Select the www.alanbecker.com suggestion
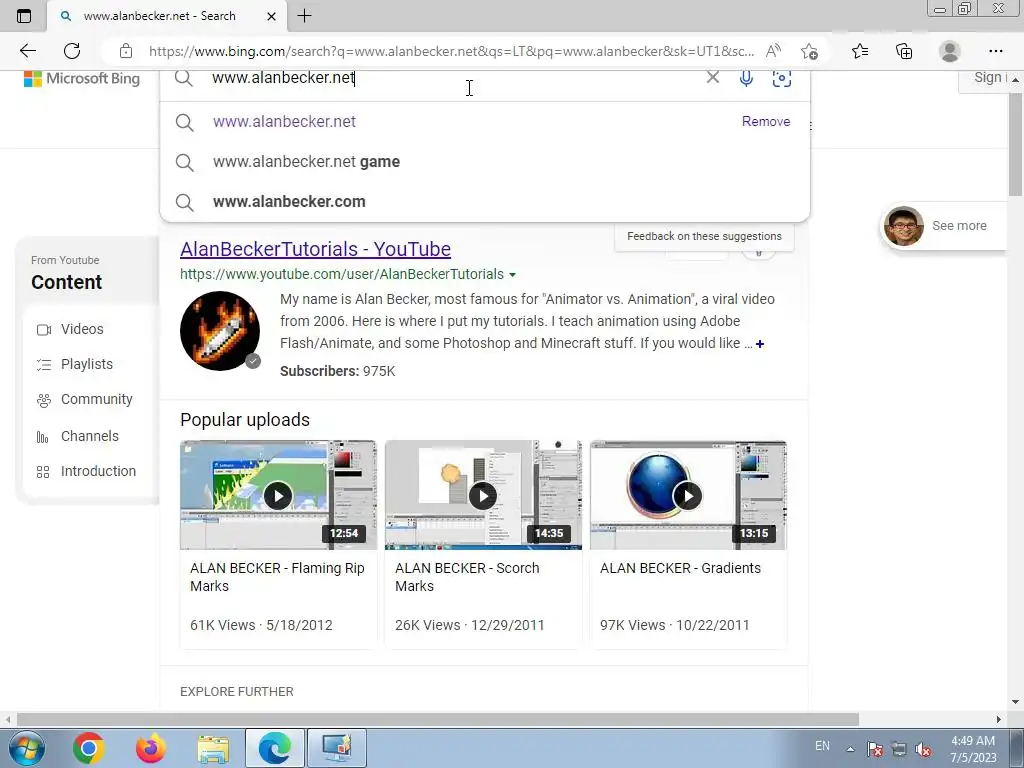 point(485,201)
